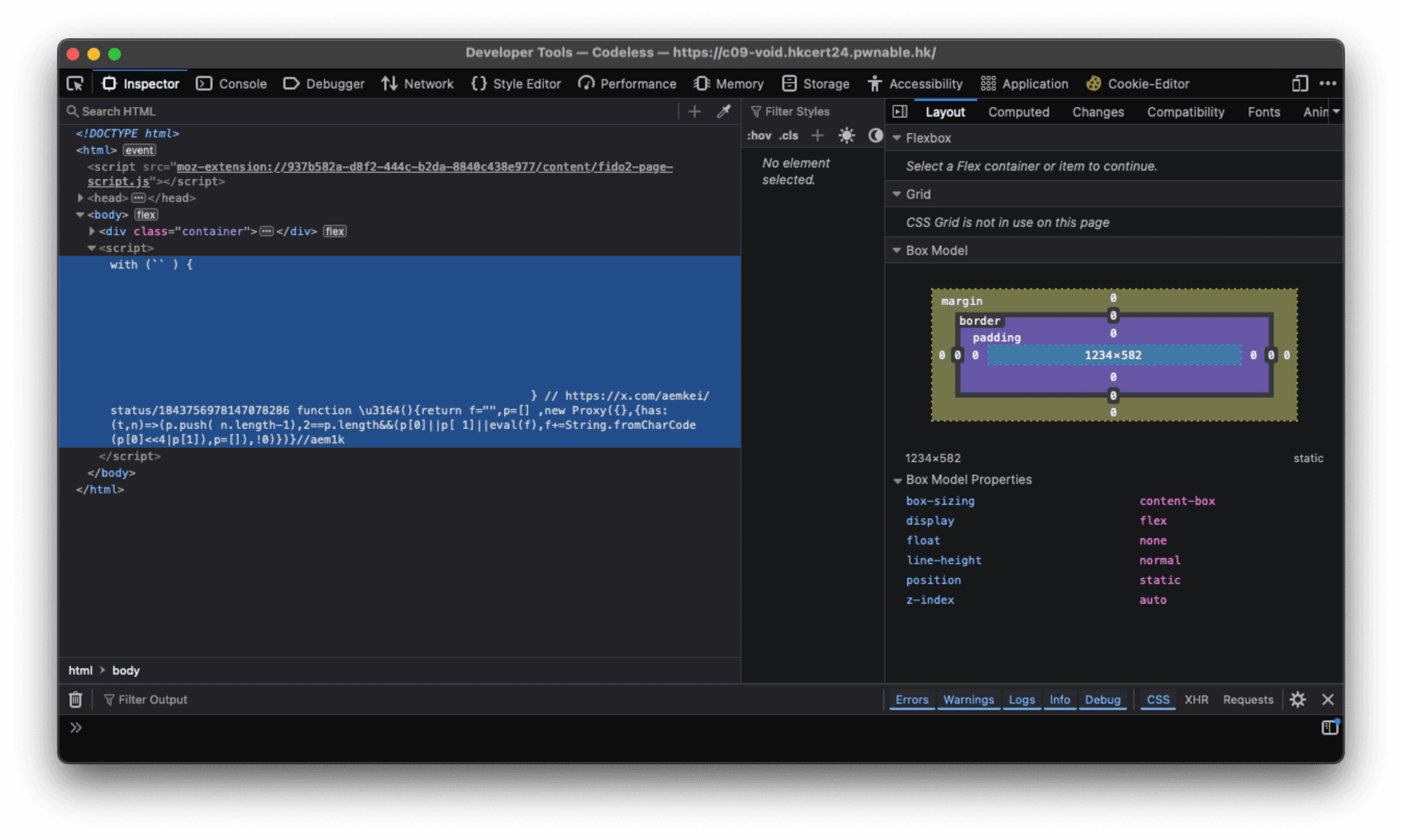Open Responsive Design Mode
This screenshot has height=840, width=1402.
coord(1300,83)
